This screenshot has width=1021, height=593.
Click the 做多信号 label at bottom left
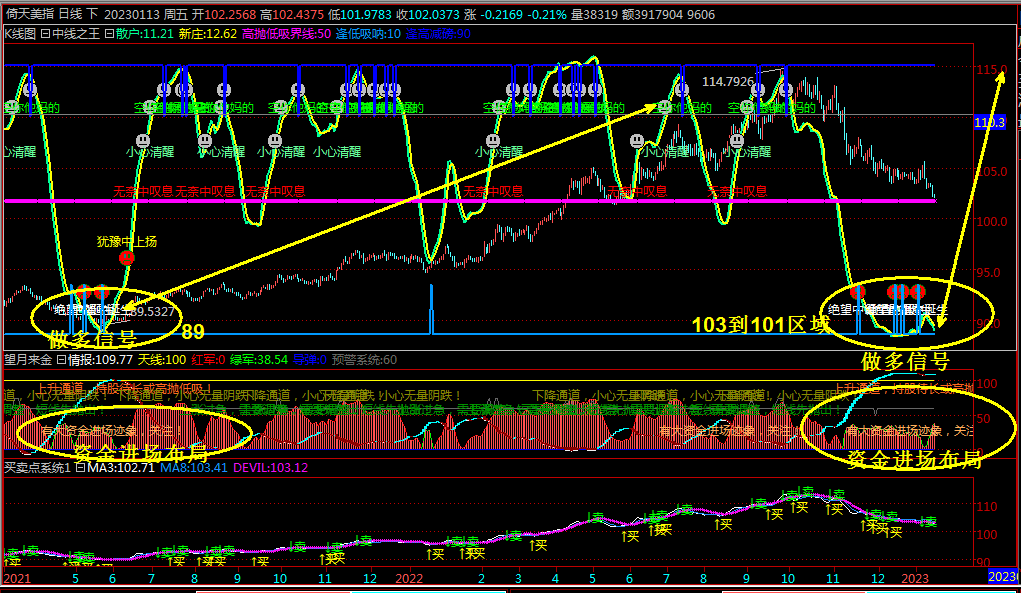coord(92,338)
